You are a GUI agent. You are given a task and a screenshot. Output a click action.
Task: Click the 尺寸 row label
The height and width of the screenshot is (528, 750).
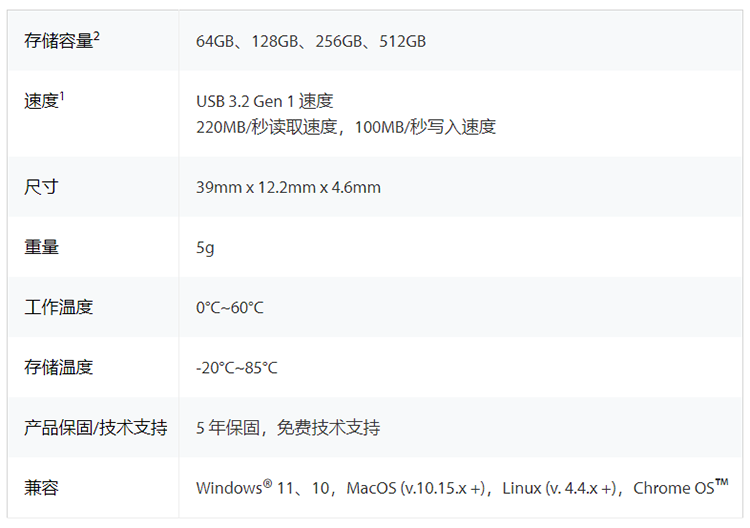41,187
